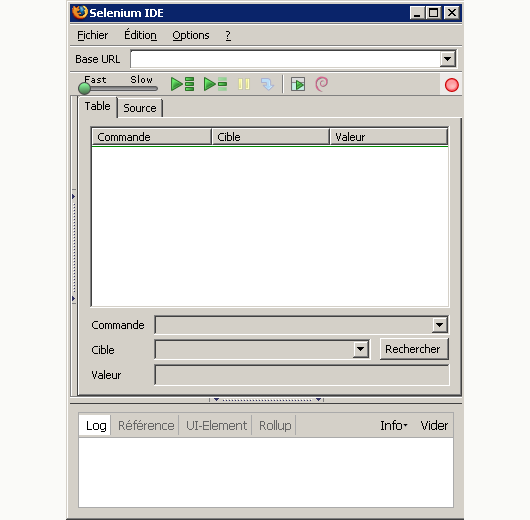Expand the Commande combo box arrow
The height and width of the screenshot is (520, 530).
[x=439, y=325]
